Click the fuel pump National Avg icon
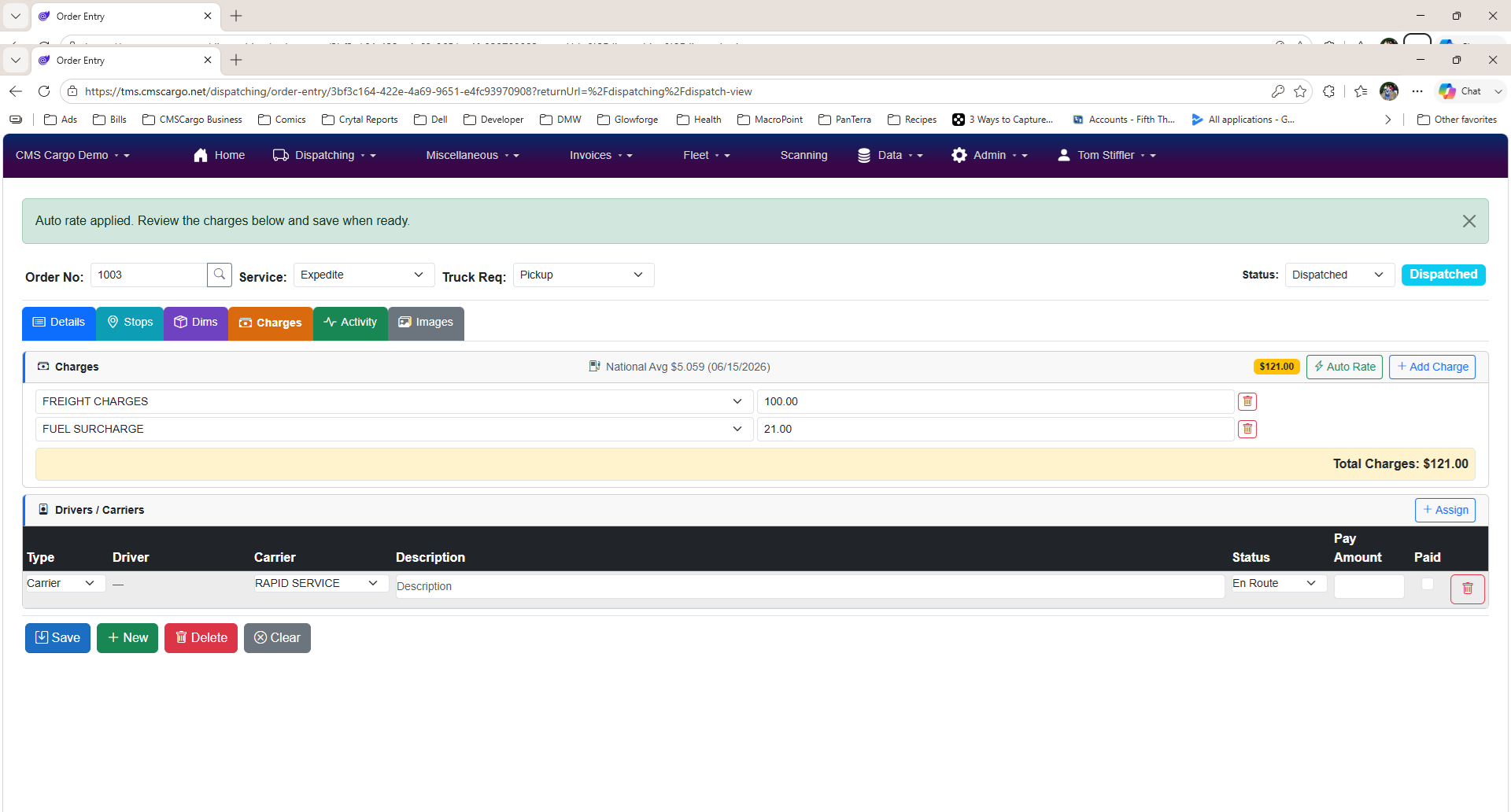The height and width of the screenshot is (812, 1511). coord(594,367)
